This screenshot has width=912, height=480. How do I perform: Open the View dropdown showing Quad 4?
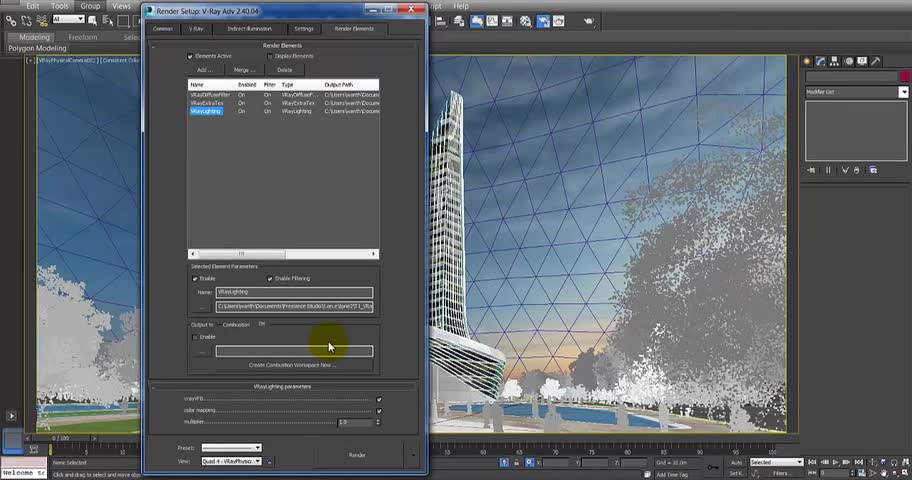[231, 461]
